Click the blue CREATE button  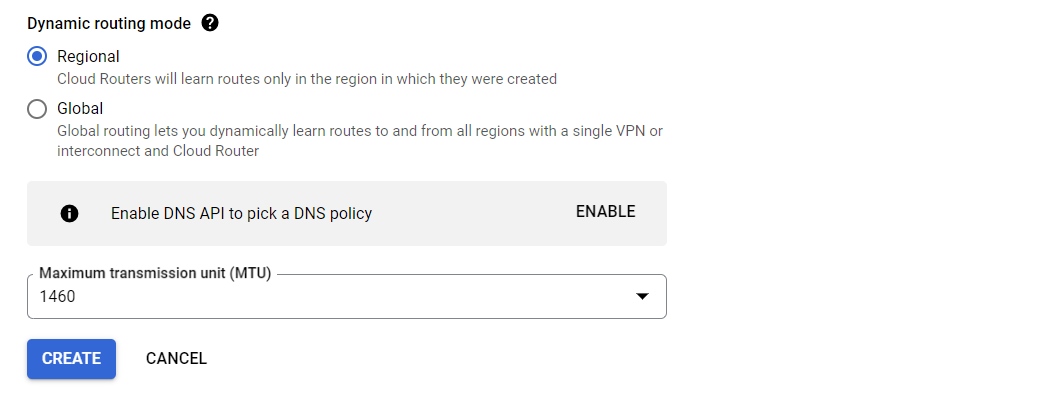coord(71,358)
